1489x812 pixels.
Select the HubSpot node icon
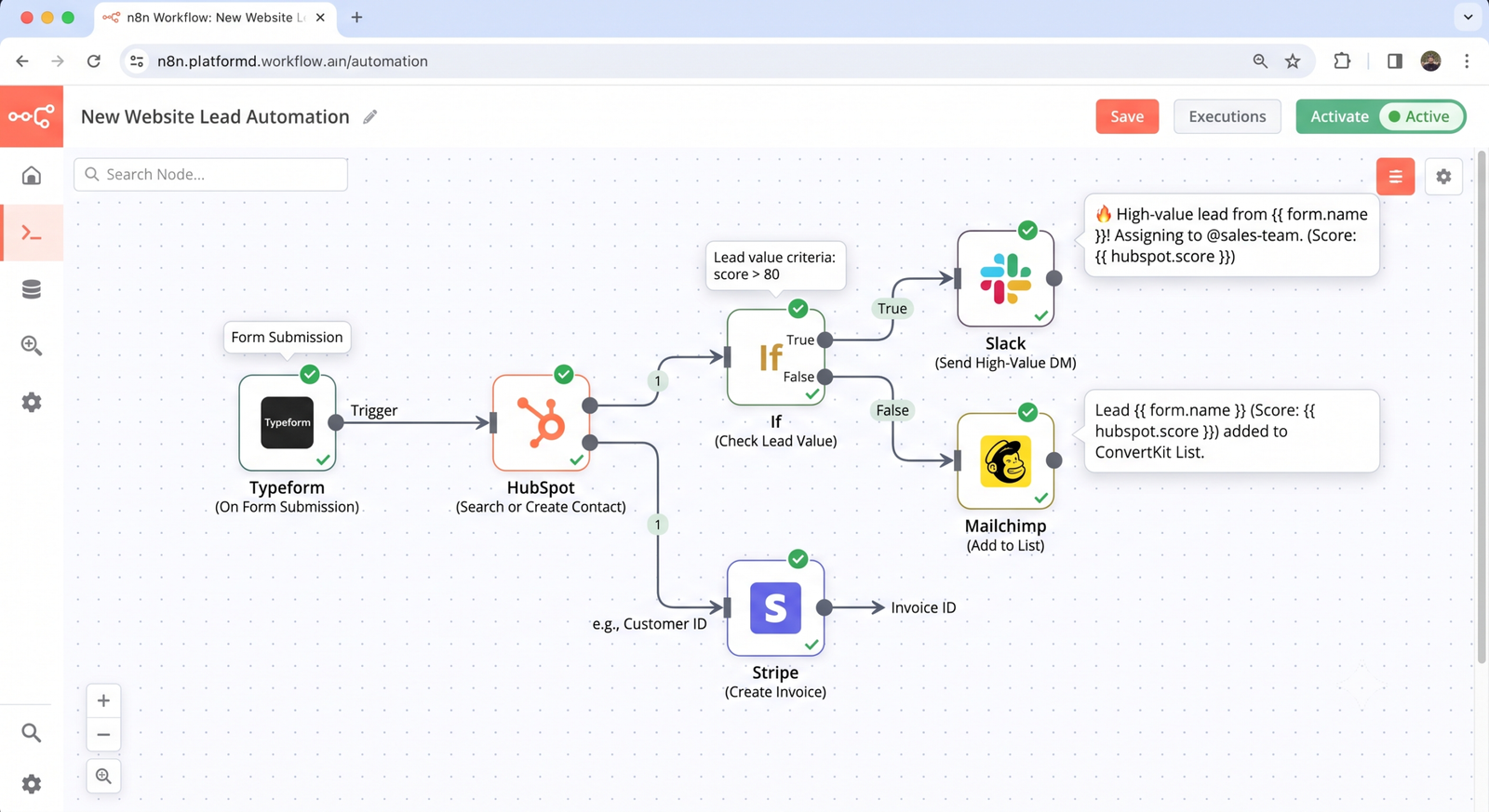pyautogui.click(x=541, y=422)
